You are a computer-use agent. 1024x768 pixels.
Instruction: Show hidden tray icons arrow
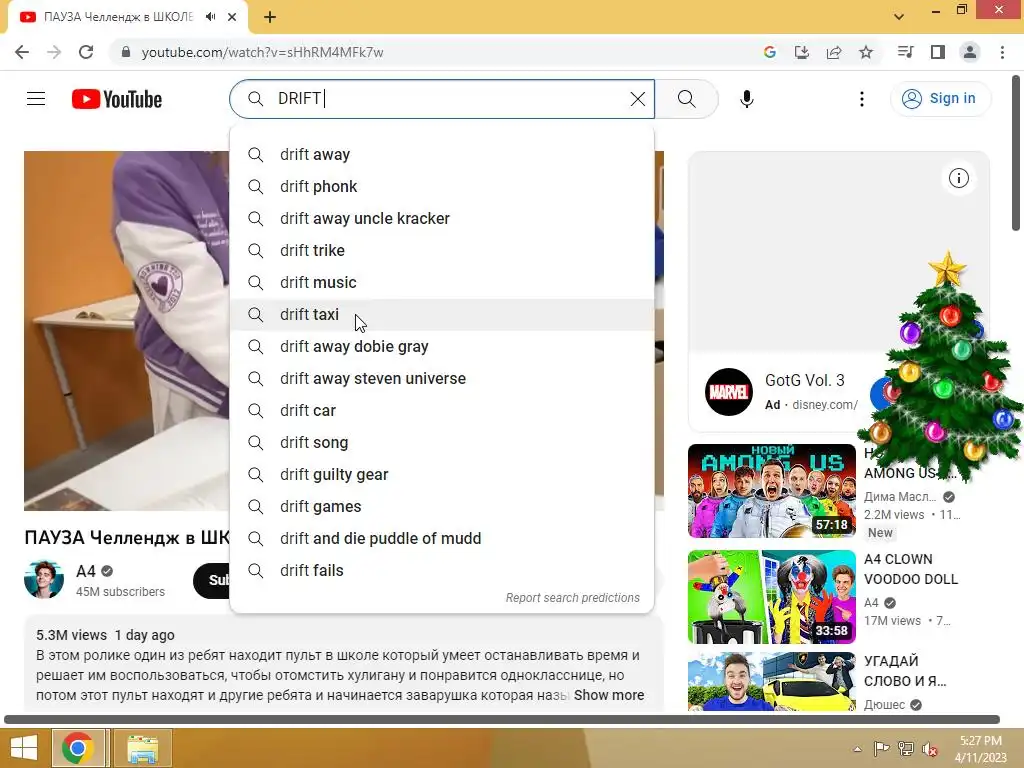tap(857, 749)
